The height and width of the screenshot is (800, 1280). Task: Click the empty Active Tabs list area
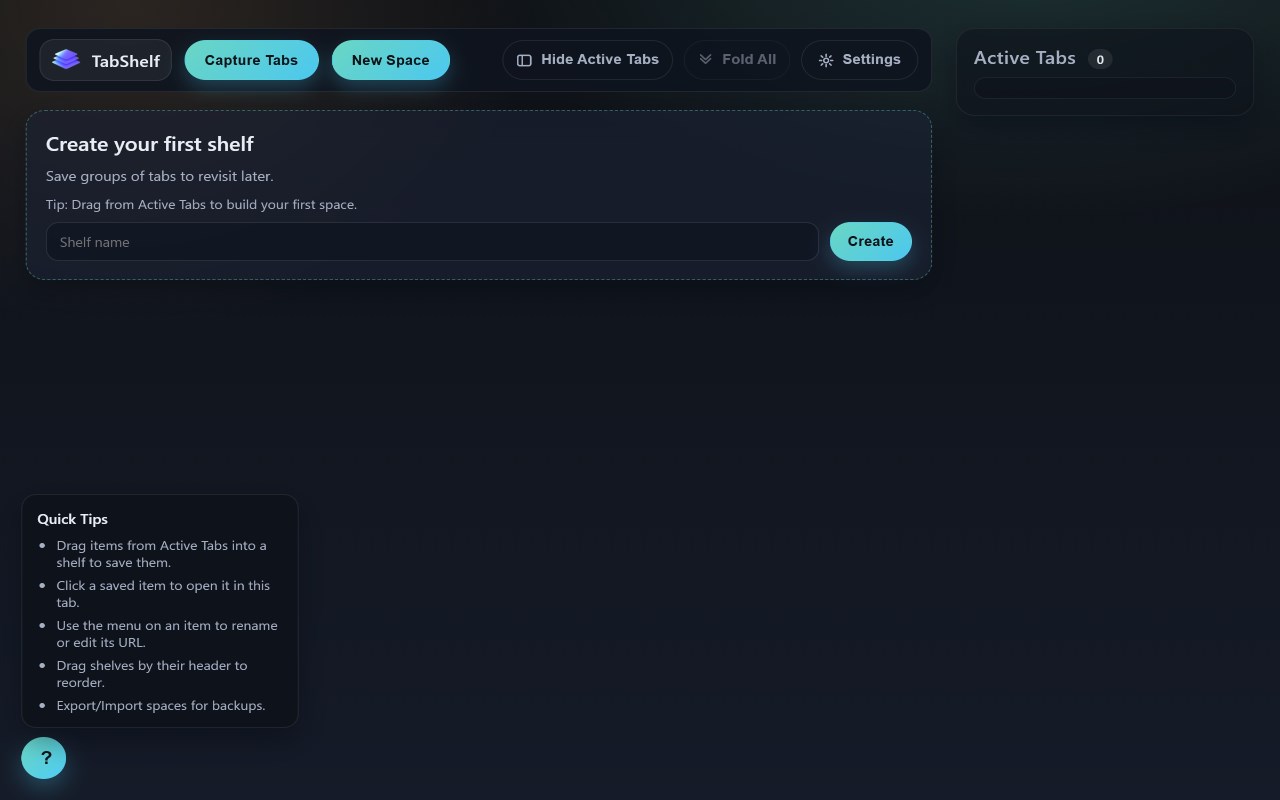(x=1105, y=88)
